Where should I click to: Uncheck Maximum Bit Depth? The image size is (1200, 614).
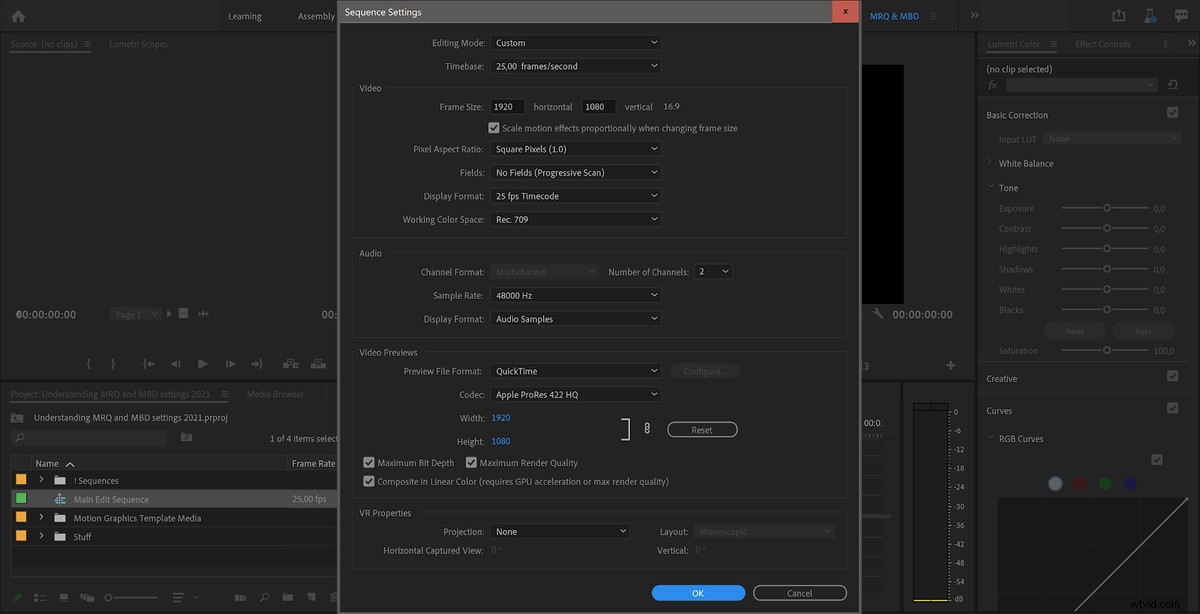point(369,462)
